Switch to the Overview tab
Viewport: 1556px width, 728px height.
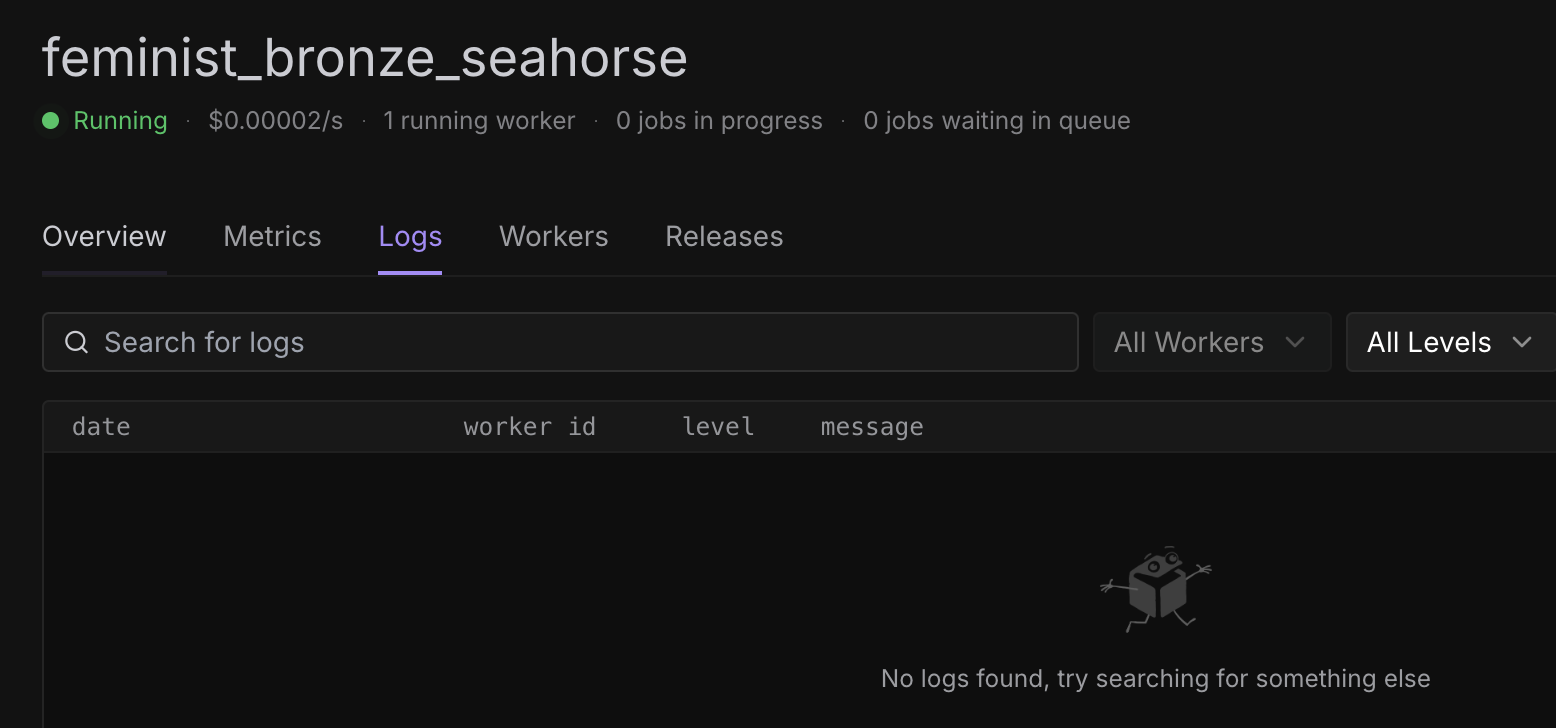(x=104, y=237)
